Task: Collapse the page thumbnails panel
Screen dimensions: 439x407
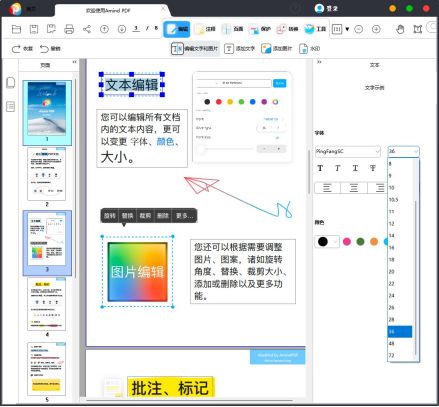Action: [x=75, y=62]
